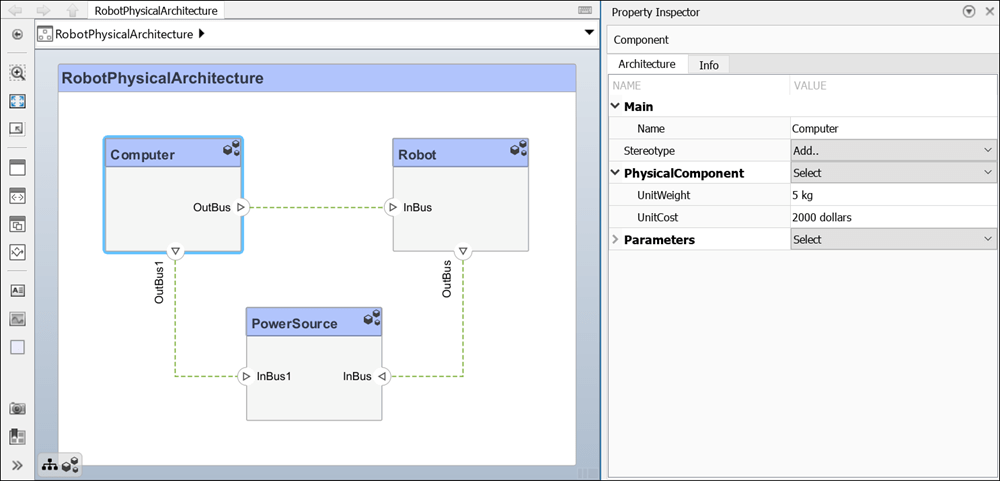
Task: Click the stereotype icon on Robot component
Action: pyautogui.click(x=518, y=149)
